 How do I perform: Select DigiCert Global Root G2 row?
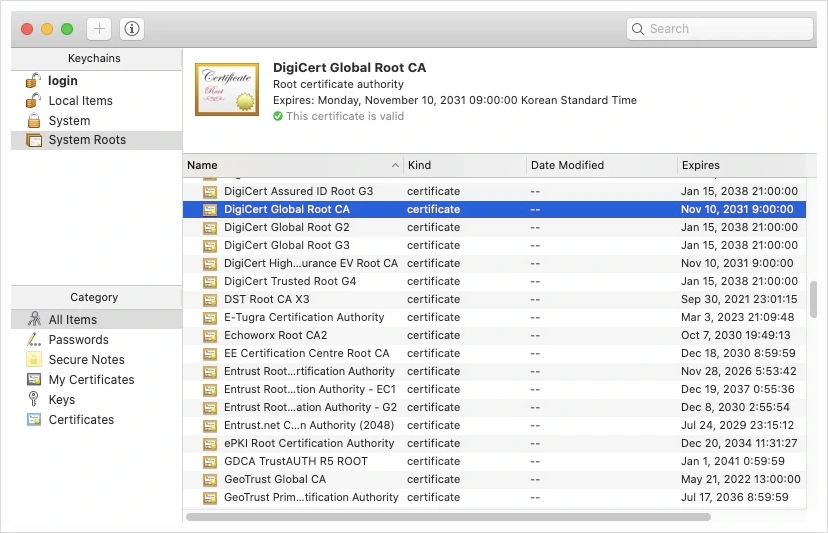[x=494, y=227]
